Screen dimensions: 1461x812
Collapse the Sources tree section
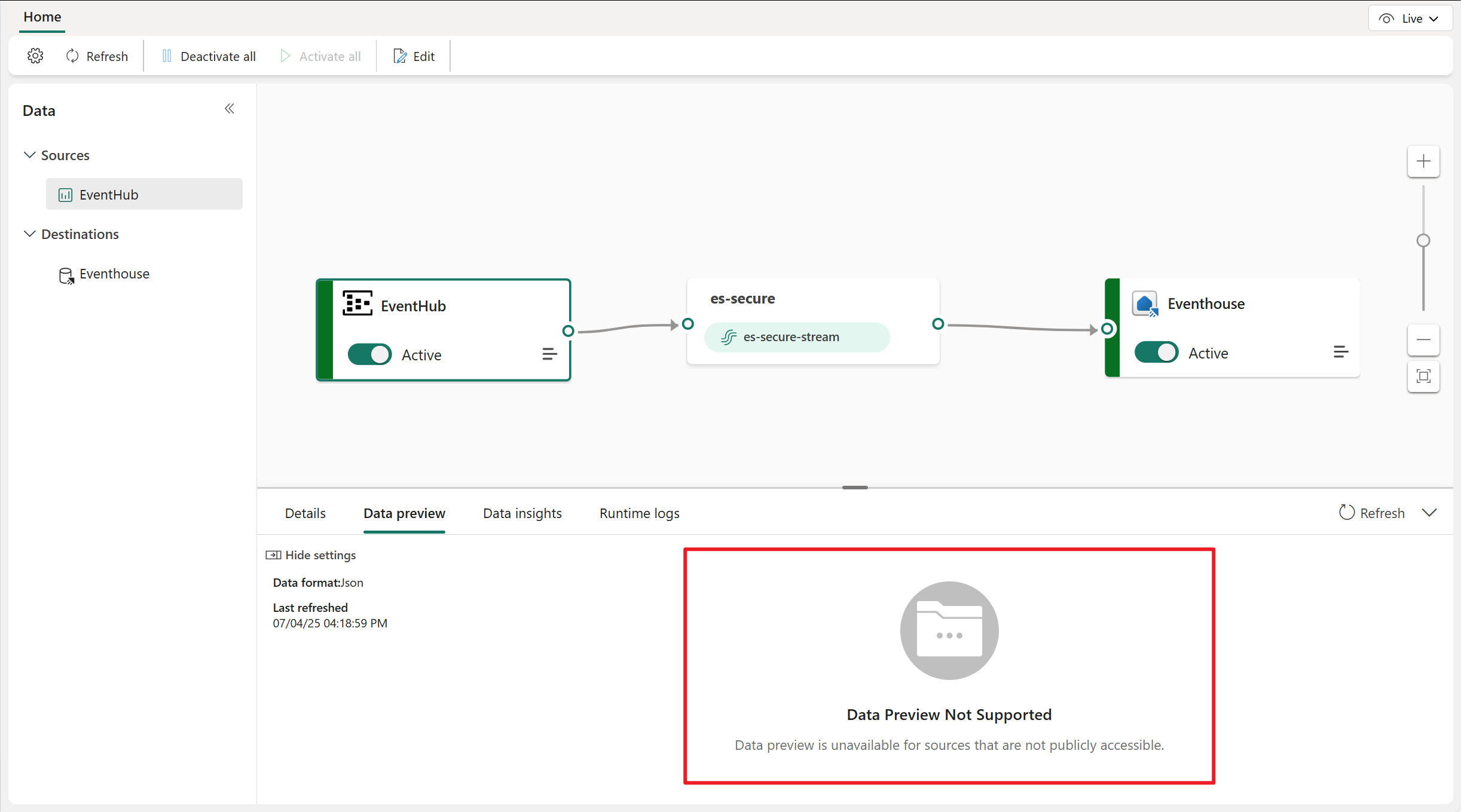29,155
